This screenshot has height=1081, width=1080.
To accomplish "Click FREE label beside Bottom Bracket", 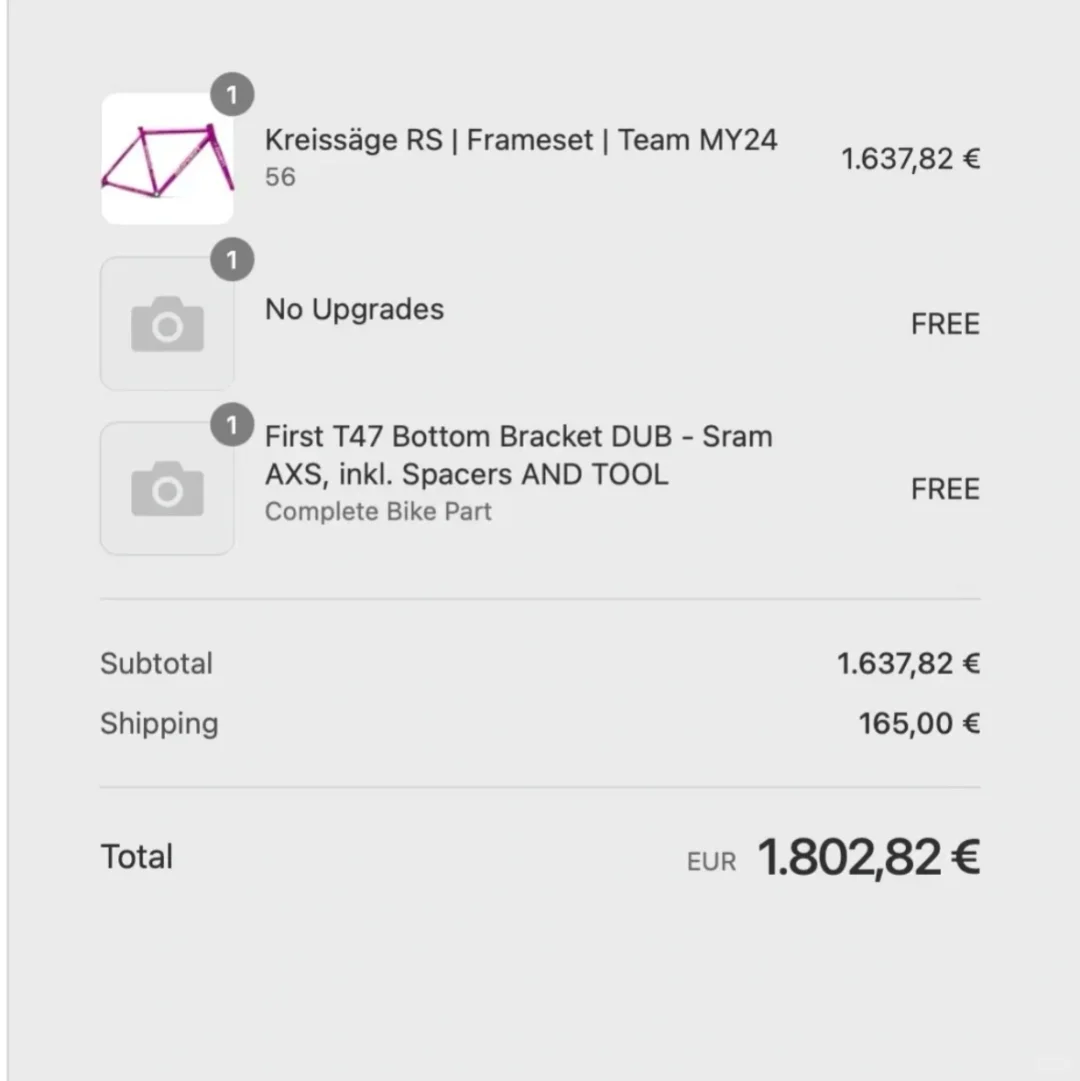I will coord(944,489).
